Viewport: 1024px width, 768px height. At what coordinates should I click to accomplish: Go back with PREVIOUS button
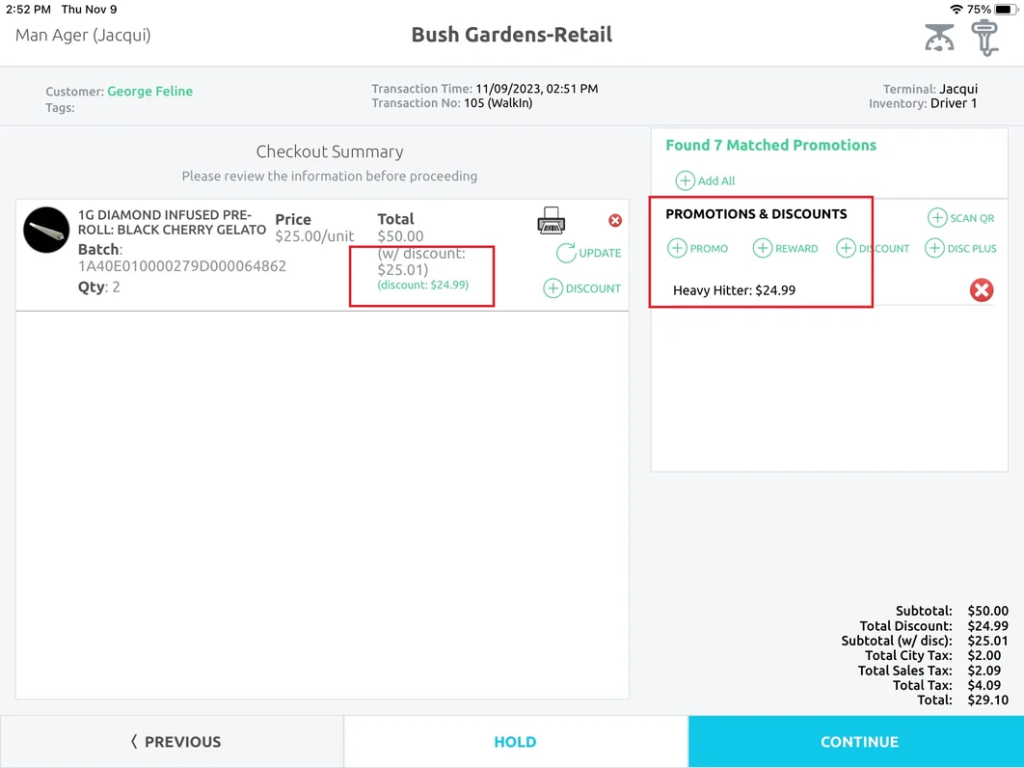click(172, 742)
